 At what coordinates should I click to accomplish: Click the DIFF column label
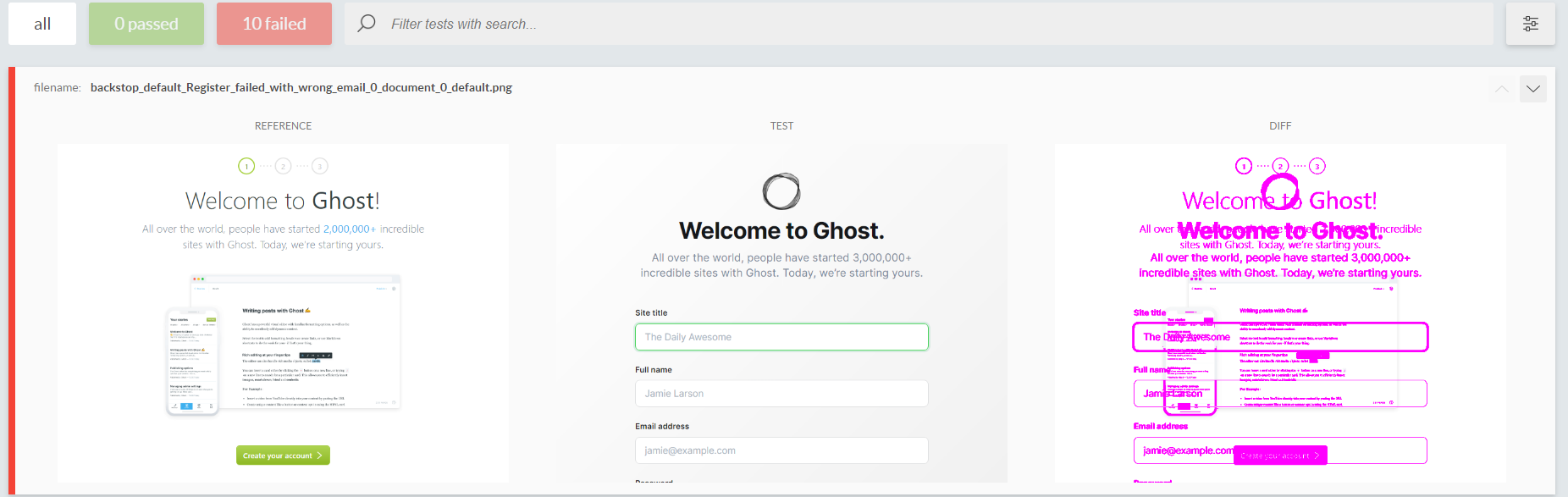(x=1280, y=125)
